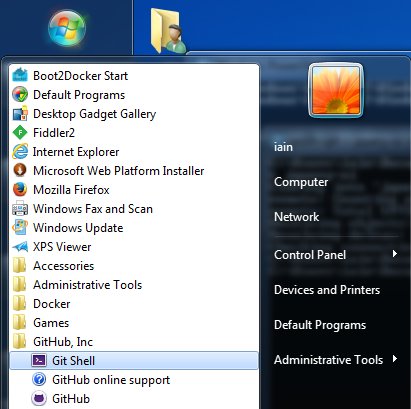Click the Windows Start orb
Viewport: 411px width, 409px height.
click(x=67, y=28)
